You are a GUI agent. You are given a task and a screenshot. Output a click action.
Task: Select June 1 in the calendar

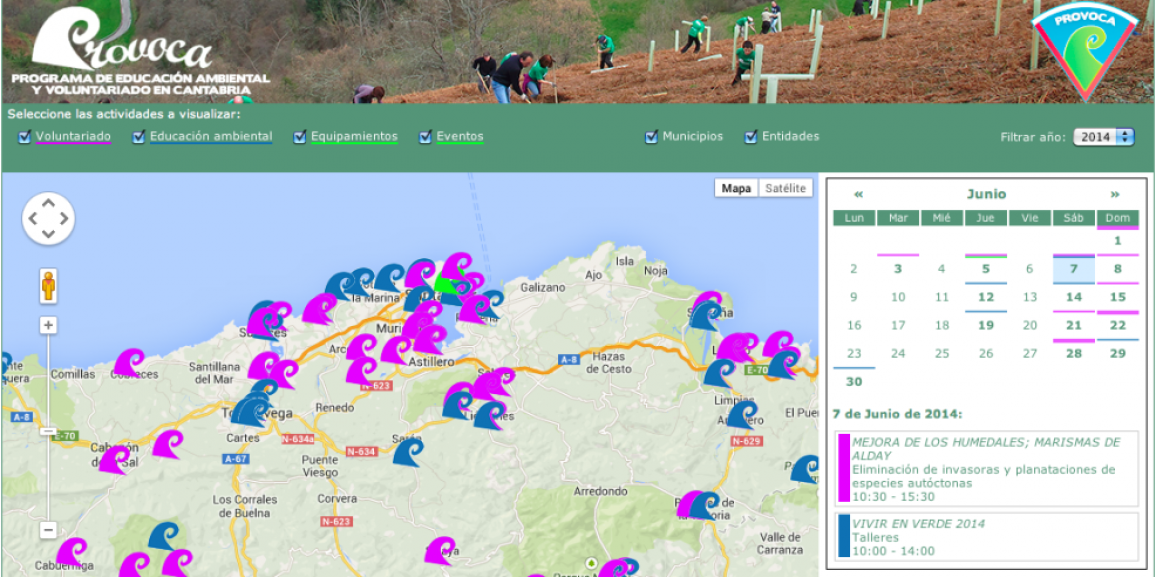(x=1118, y=241)
